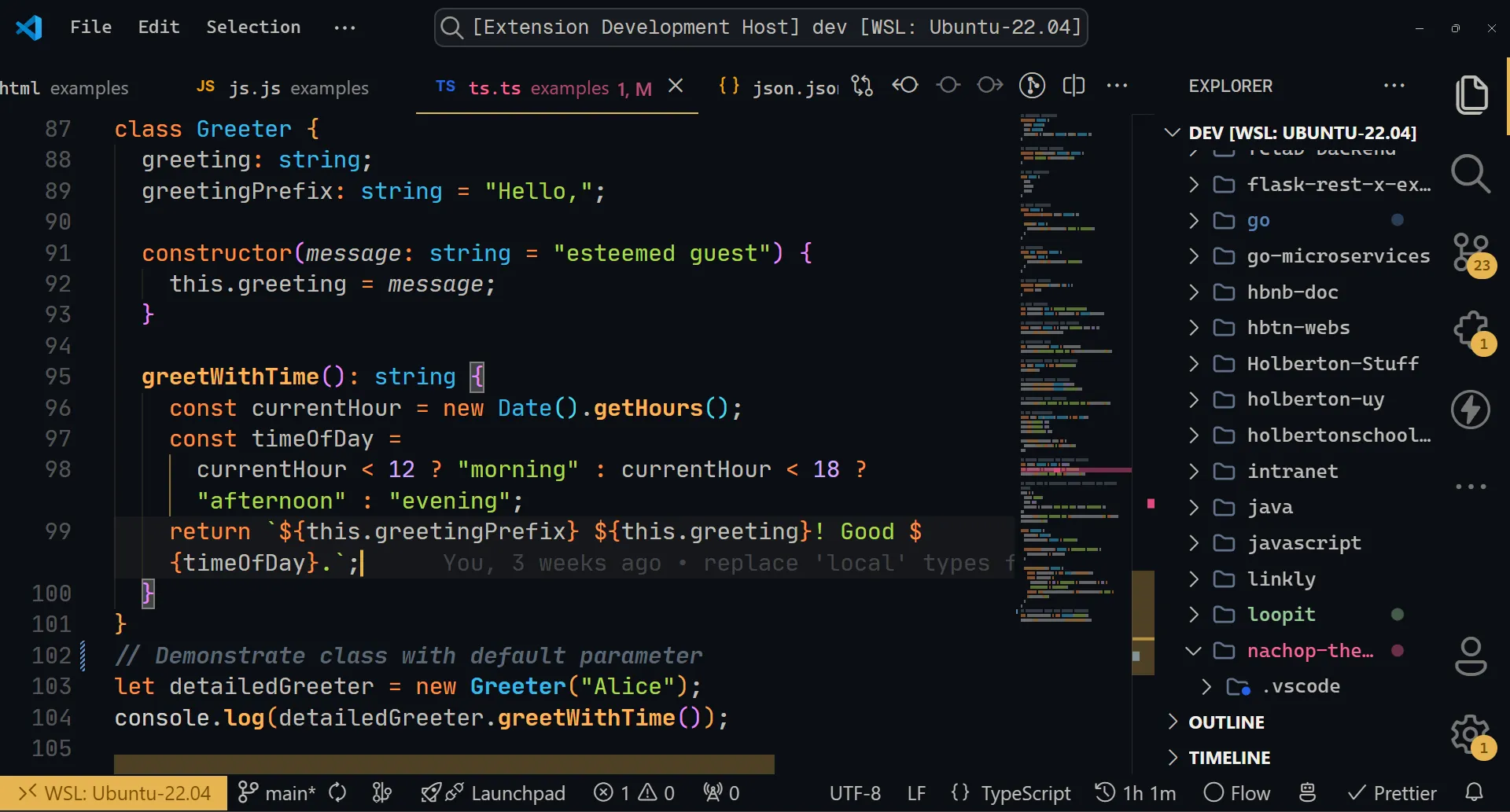
Task: Click the git graph icon in status bar
Action: coord(382,793)
